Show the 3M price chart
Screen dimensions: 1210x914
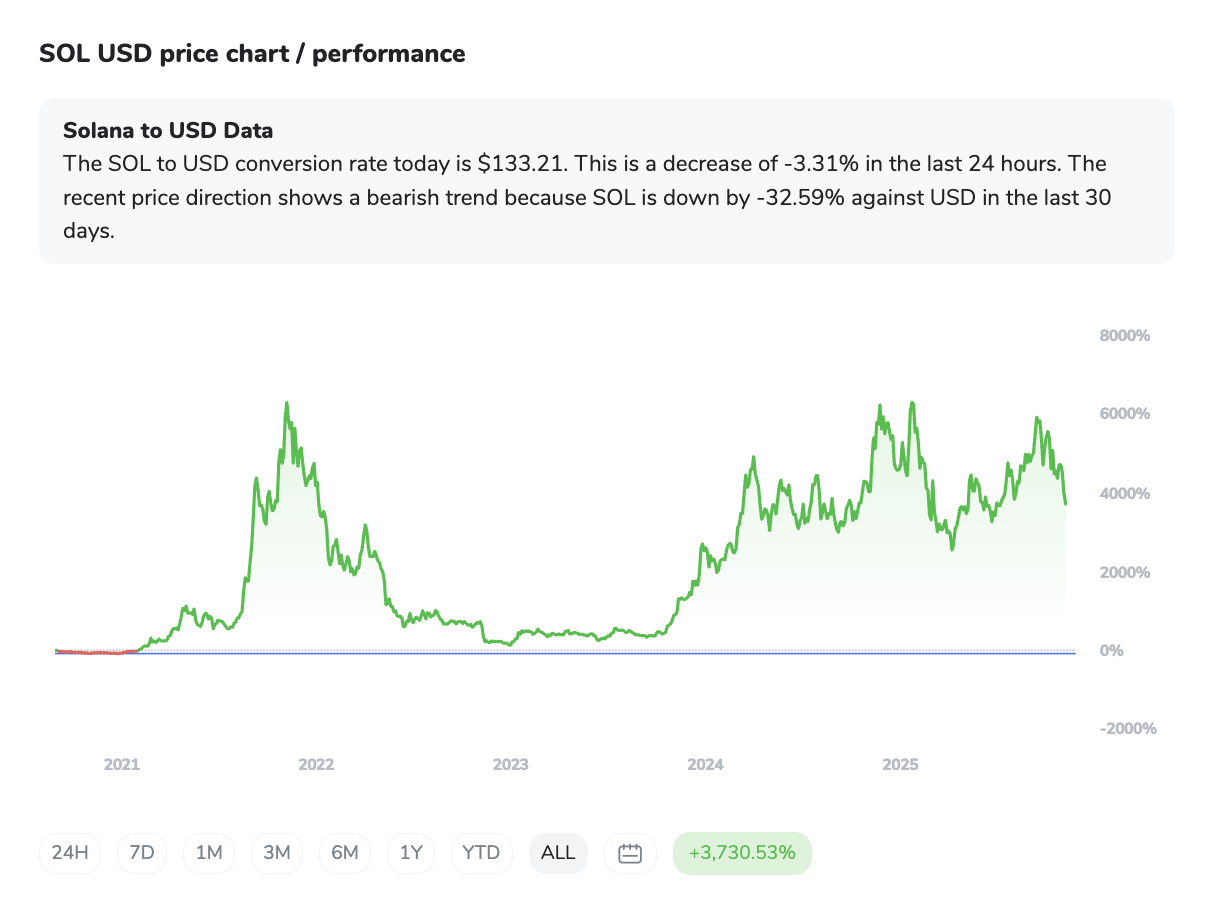[x=277, y=853]
